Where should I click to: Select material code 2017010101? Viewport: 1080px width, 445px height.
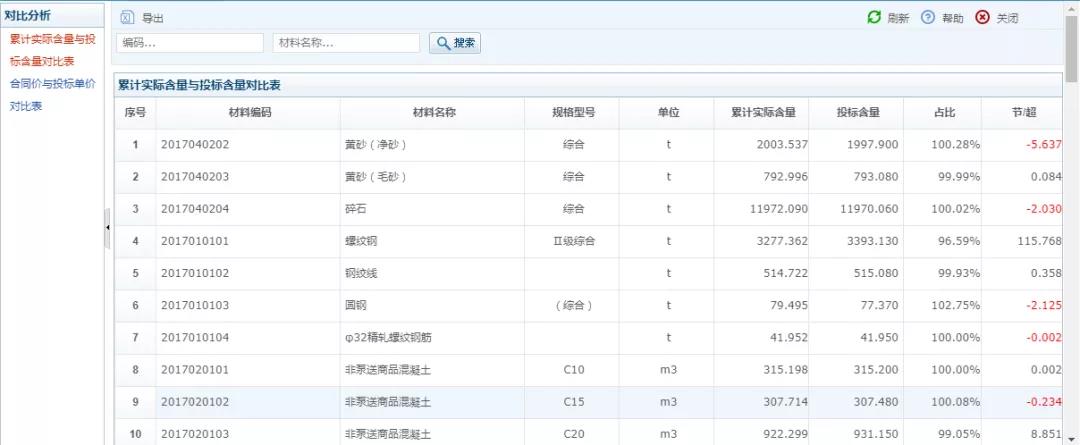(x=195, y=241)
